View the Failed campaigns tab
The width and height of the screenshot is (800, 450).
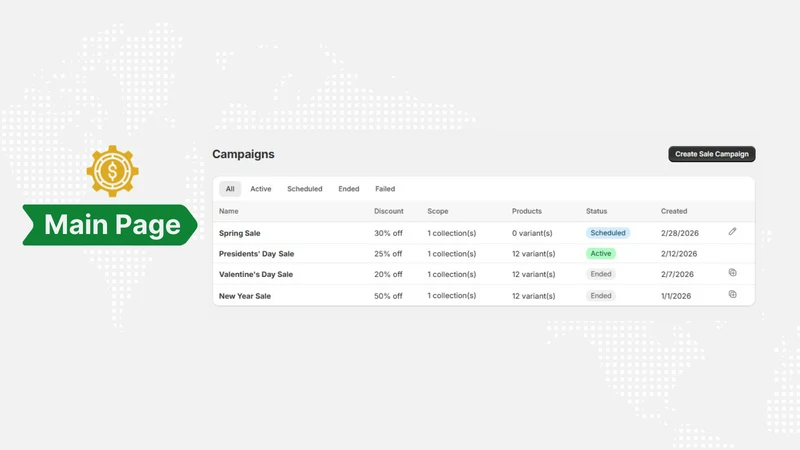tap(385, 189)
